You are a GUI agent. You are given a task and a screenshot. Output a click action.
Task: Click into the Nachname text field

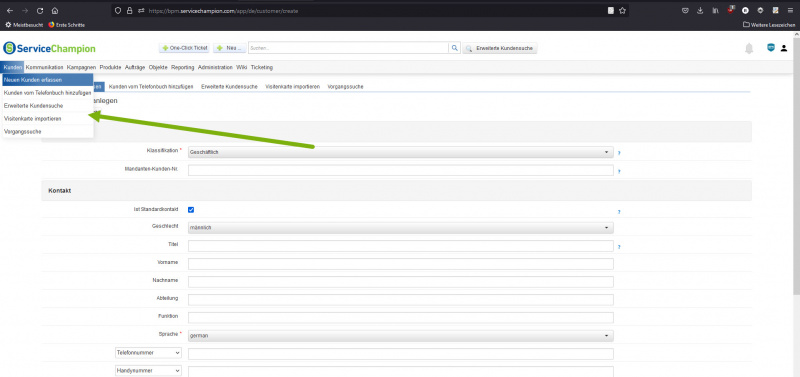[401, 282]
